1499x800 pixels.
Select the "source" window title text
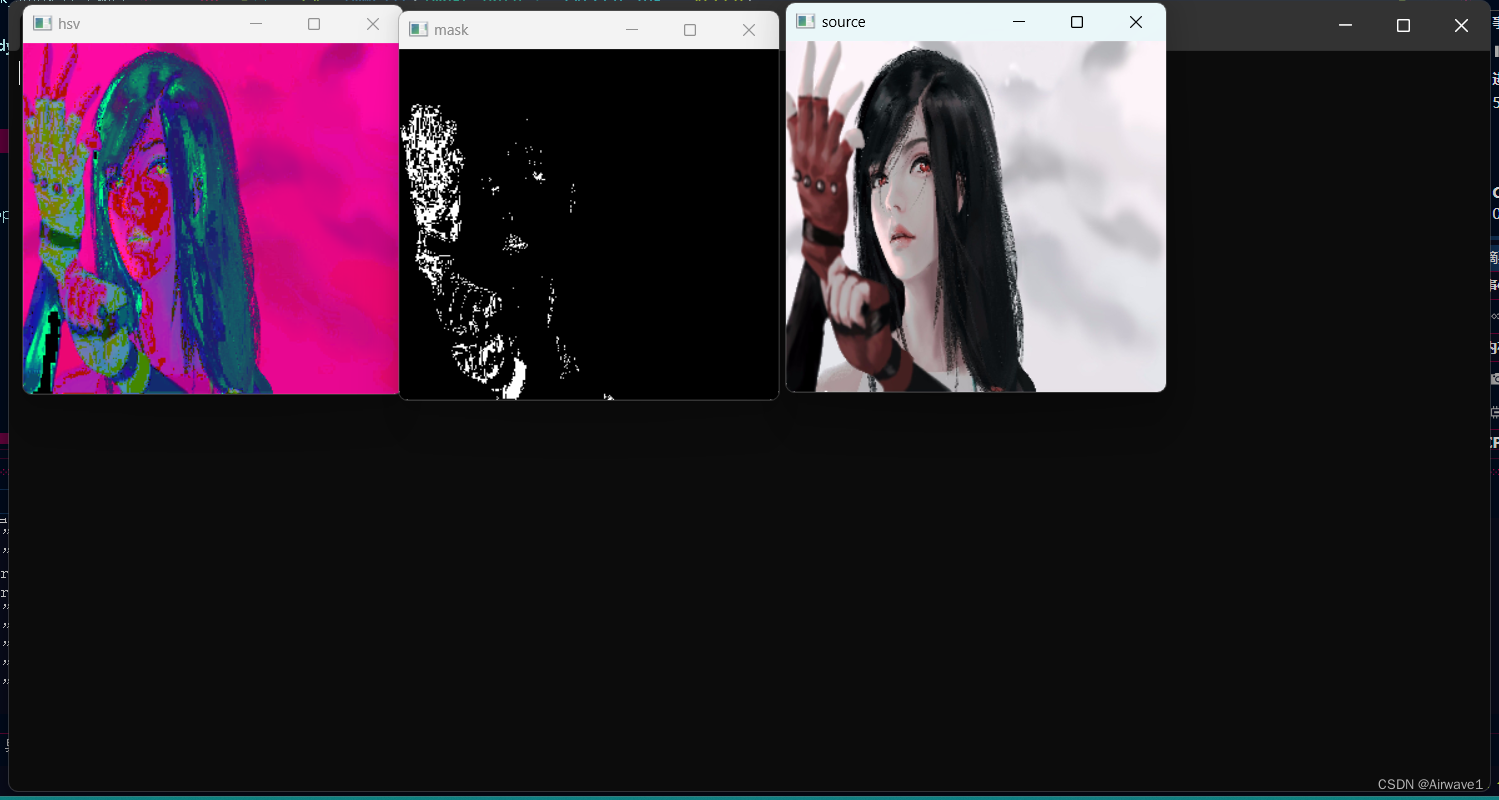tap(844, 22)
